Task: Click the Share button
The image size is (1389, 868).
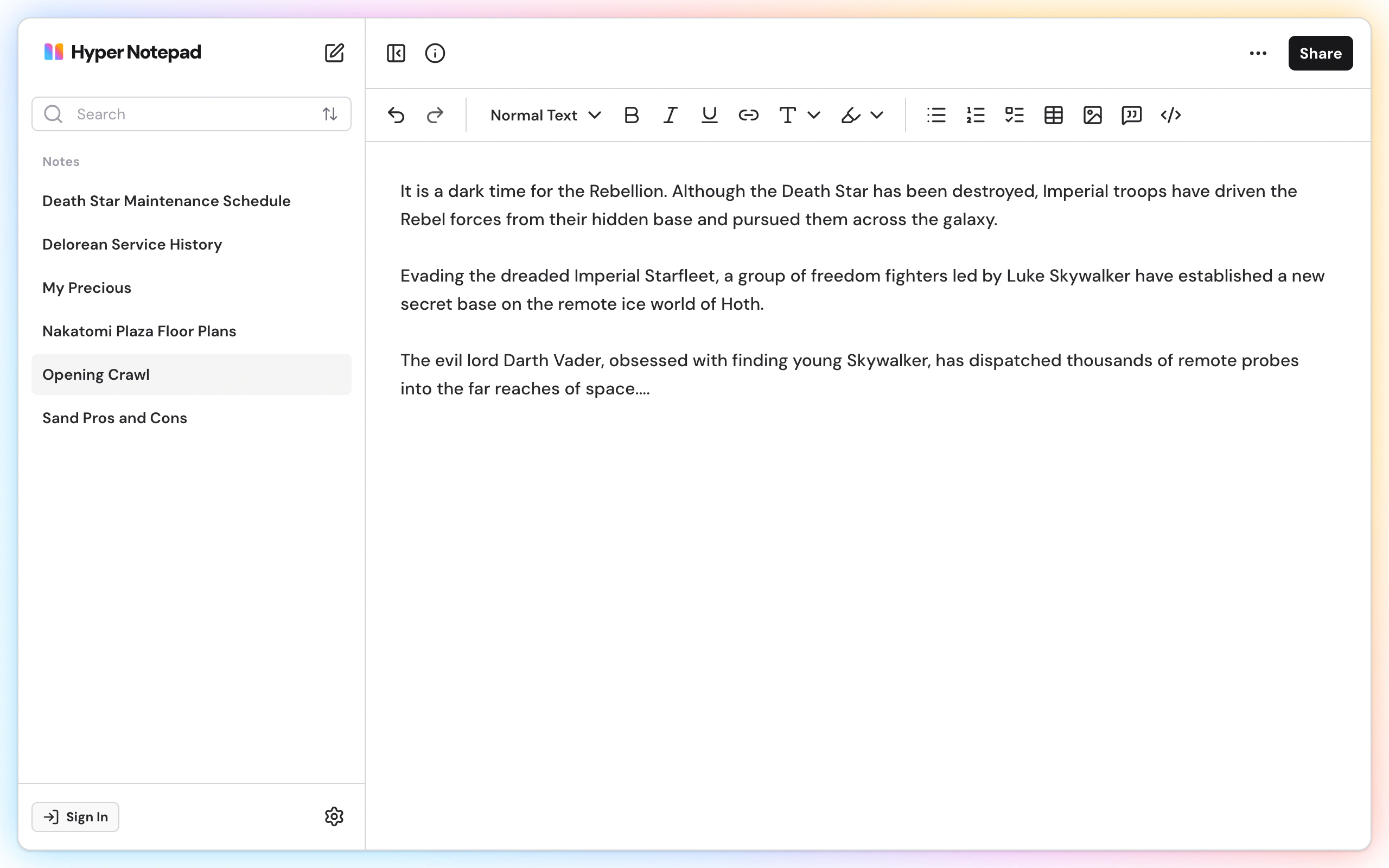Action: coord(1320,53)
